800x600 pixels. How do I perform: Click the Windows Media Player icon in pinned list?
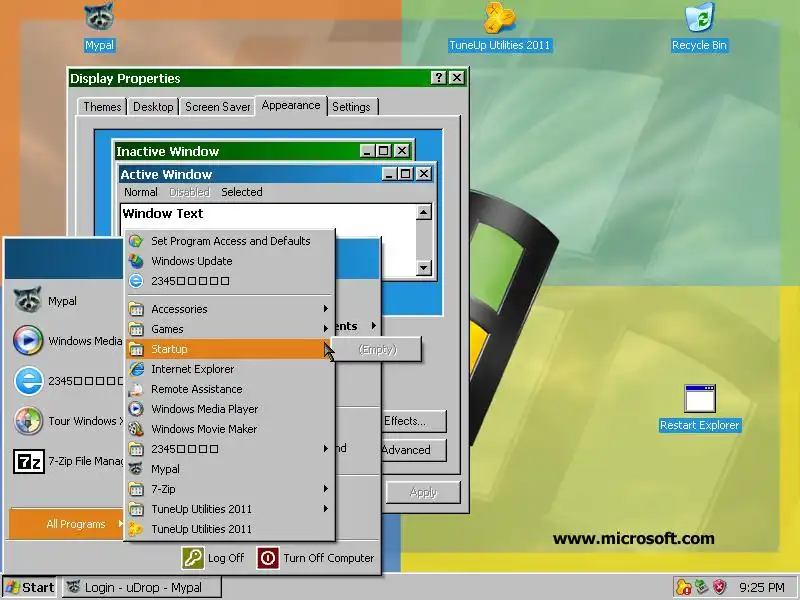[28, 340]
